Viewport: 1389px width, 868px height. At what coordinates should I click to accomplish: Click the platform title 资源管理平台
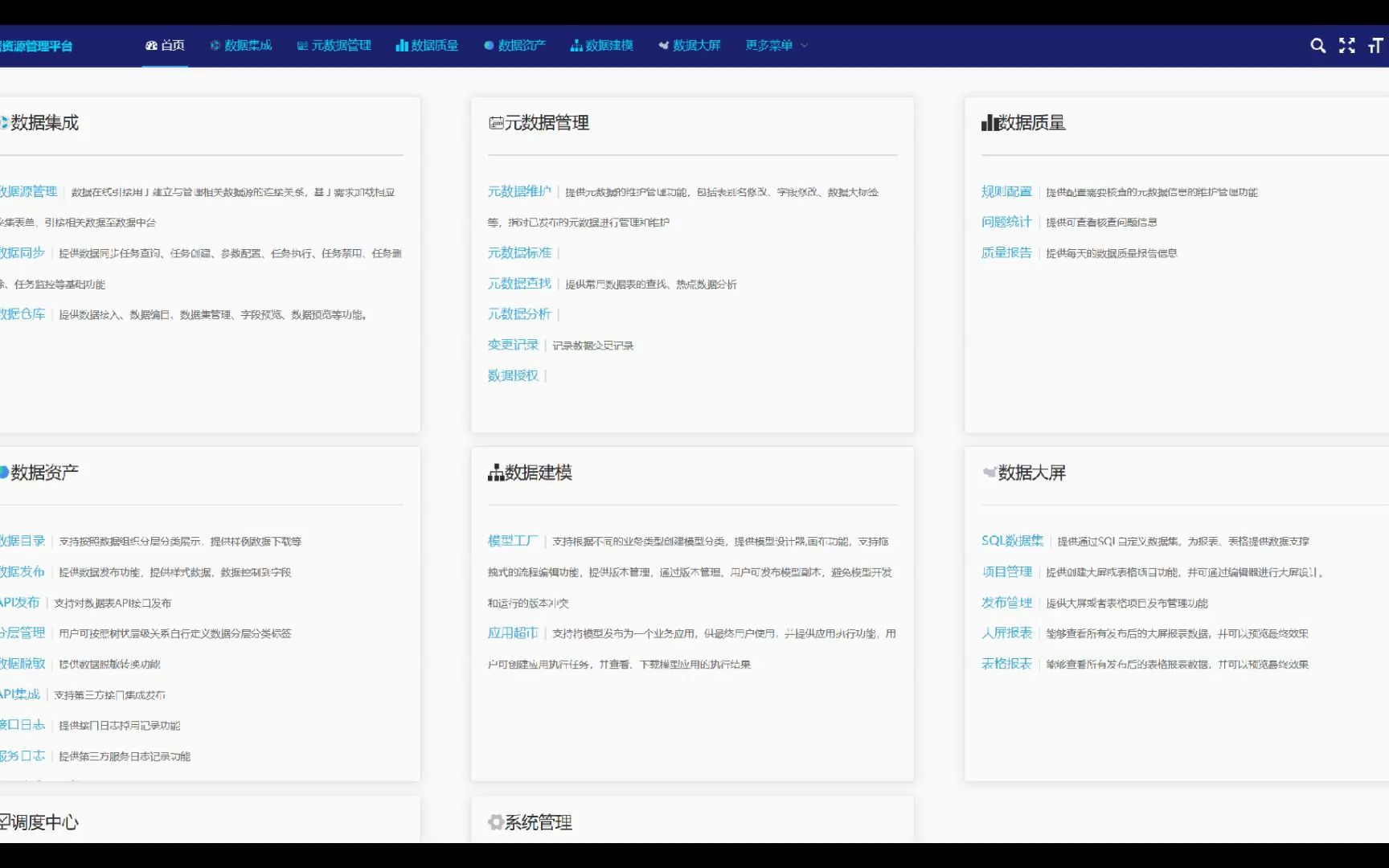tap(36, 46)
